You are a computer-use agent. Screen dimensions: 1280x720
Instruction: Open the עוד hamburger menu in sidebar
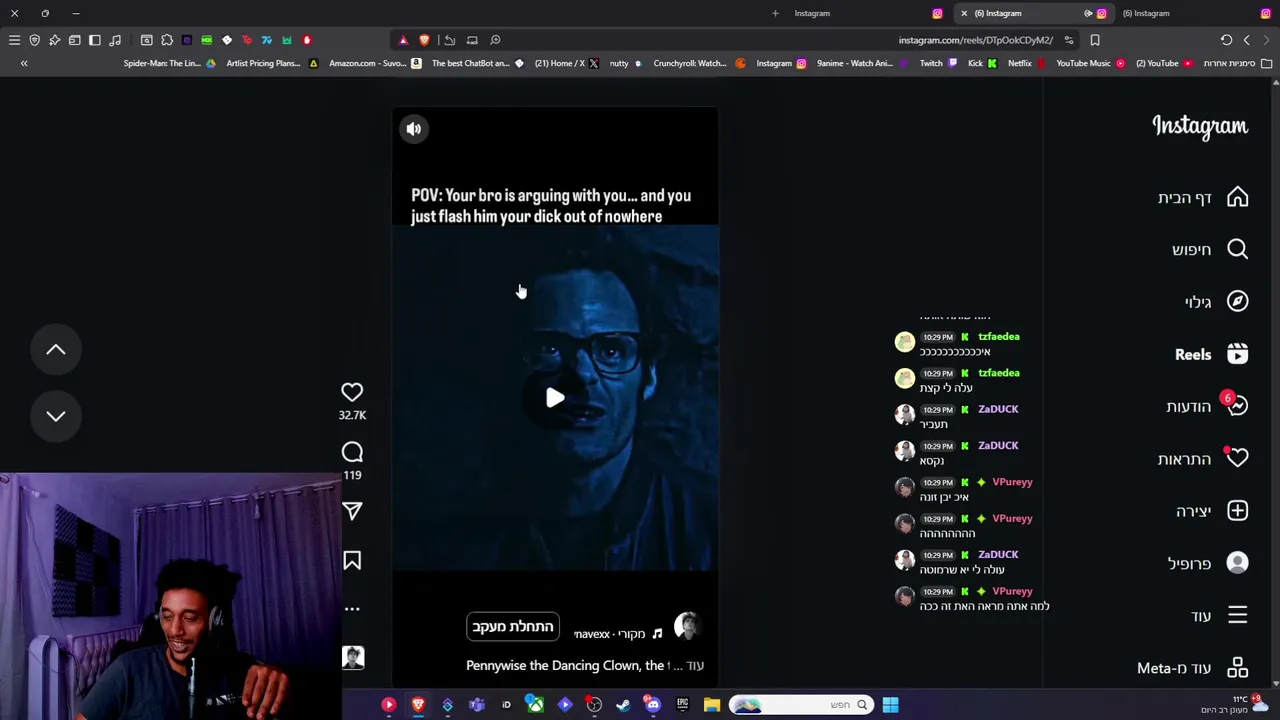(1219, 616)
